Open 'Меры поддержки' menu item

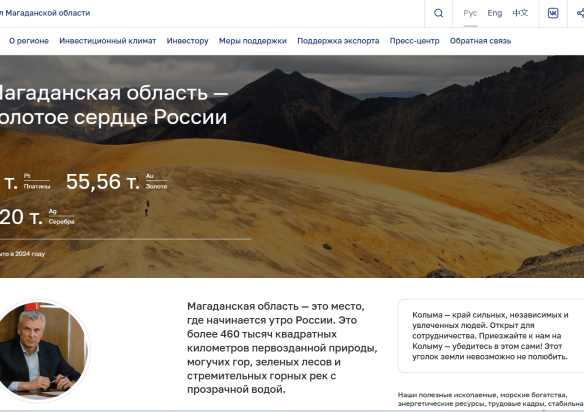(253, 41)
